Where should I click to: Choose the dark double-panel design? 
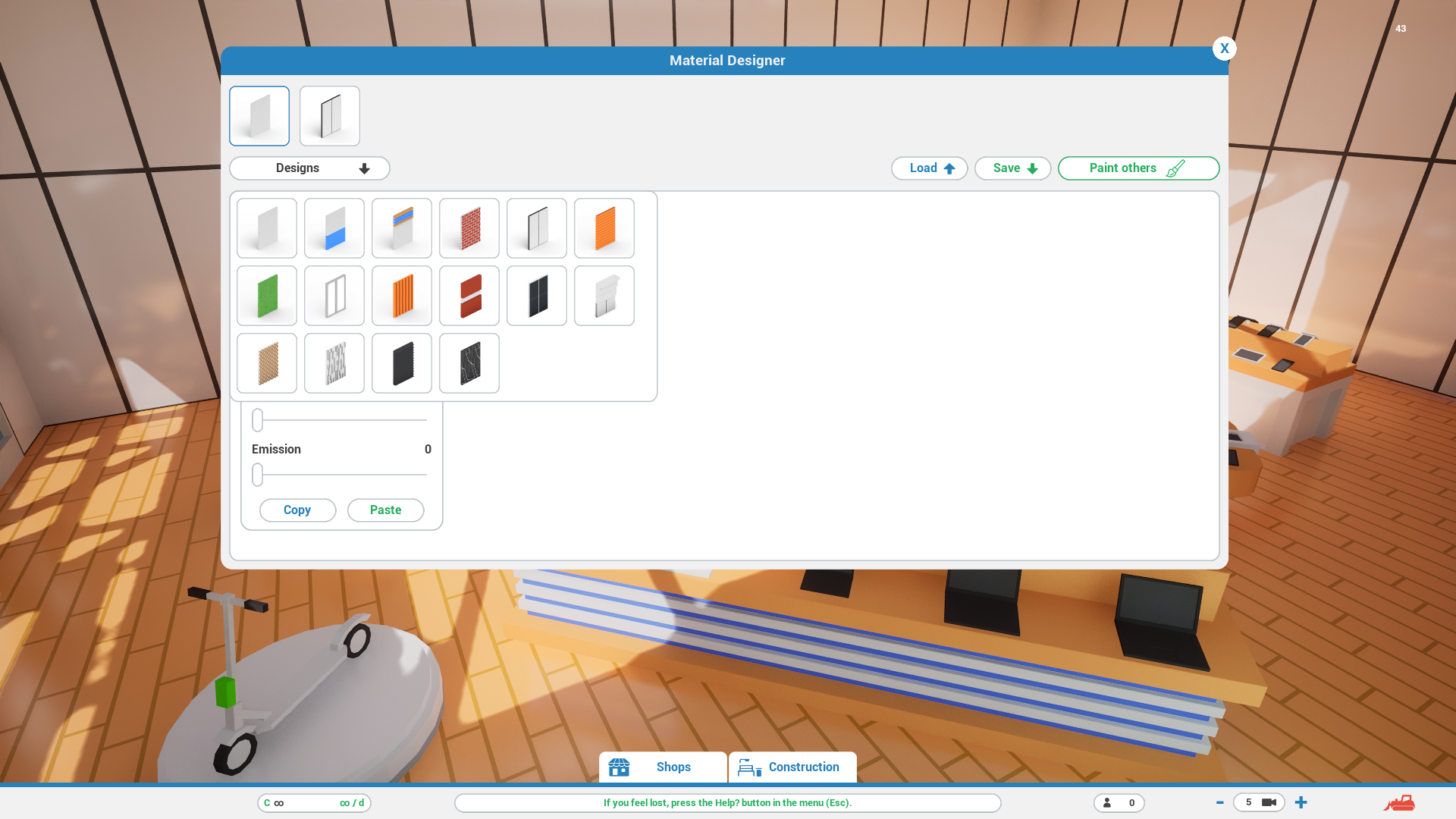[537, 296]
